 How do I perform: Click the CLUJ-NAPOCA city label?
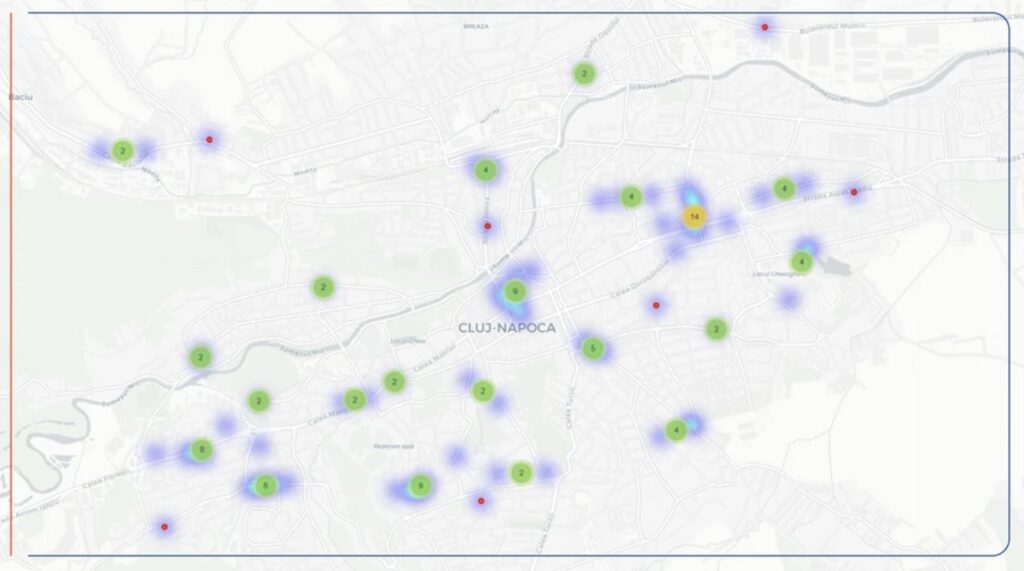[x=507, y=328]
